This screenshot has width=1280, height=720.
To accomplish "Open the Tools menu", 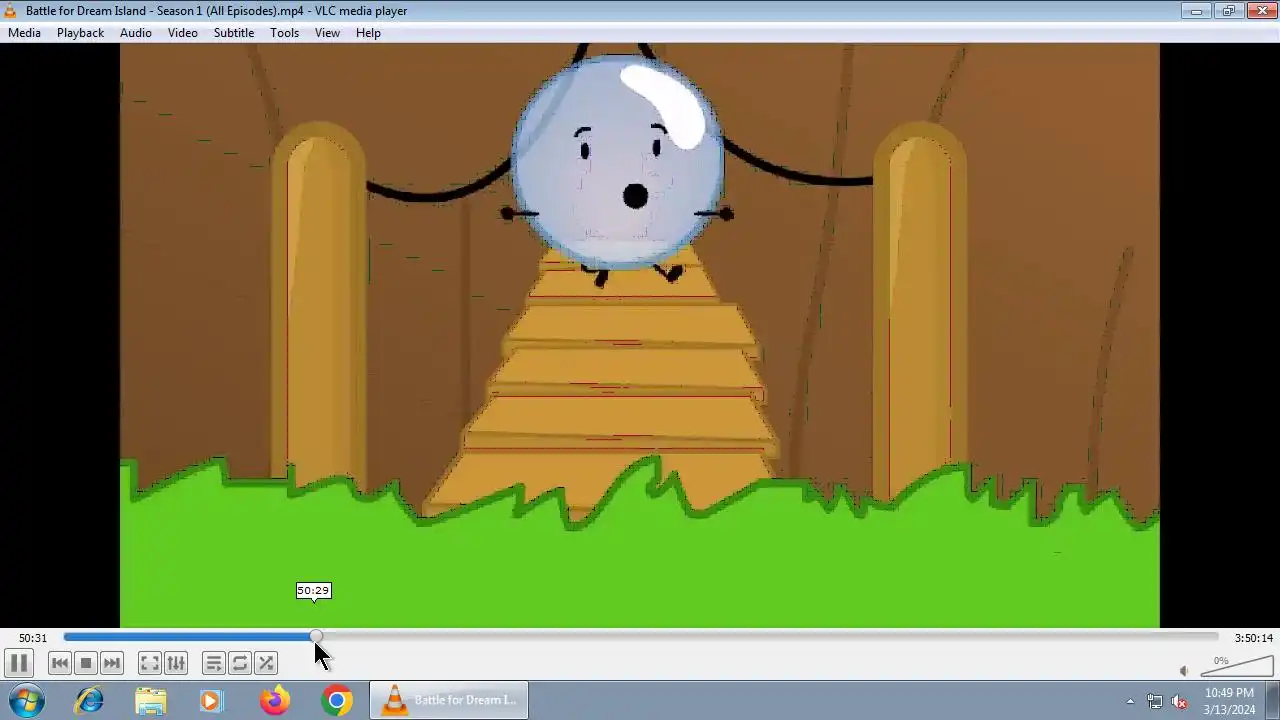I will pos(284,33).
